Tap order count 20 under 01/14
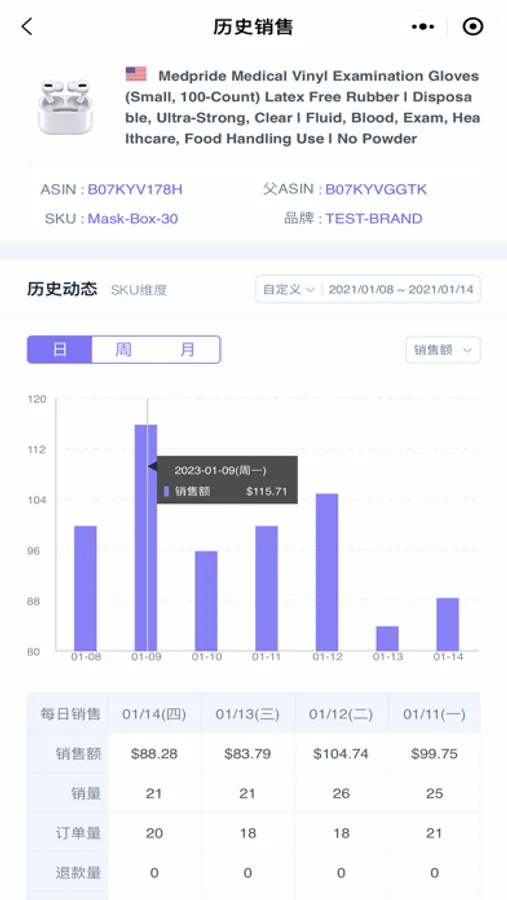This screenshot has width=507, height=900. [x=154, y=833]
